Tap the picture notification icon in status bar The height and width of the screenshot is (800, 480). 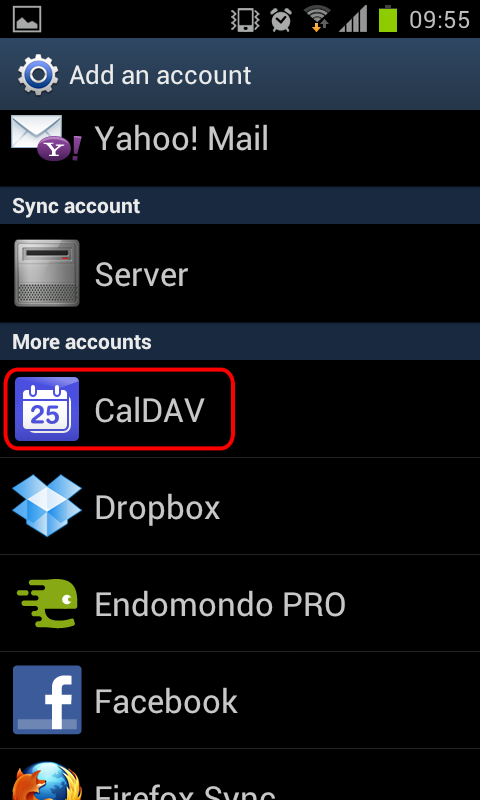(x=27, y=19)
